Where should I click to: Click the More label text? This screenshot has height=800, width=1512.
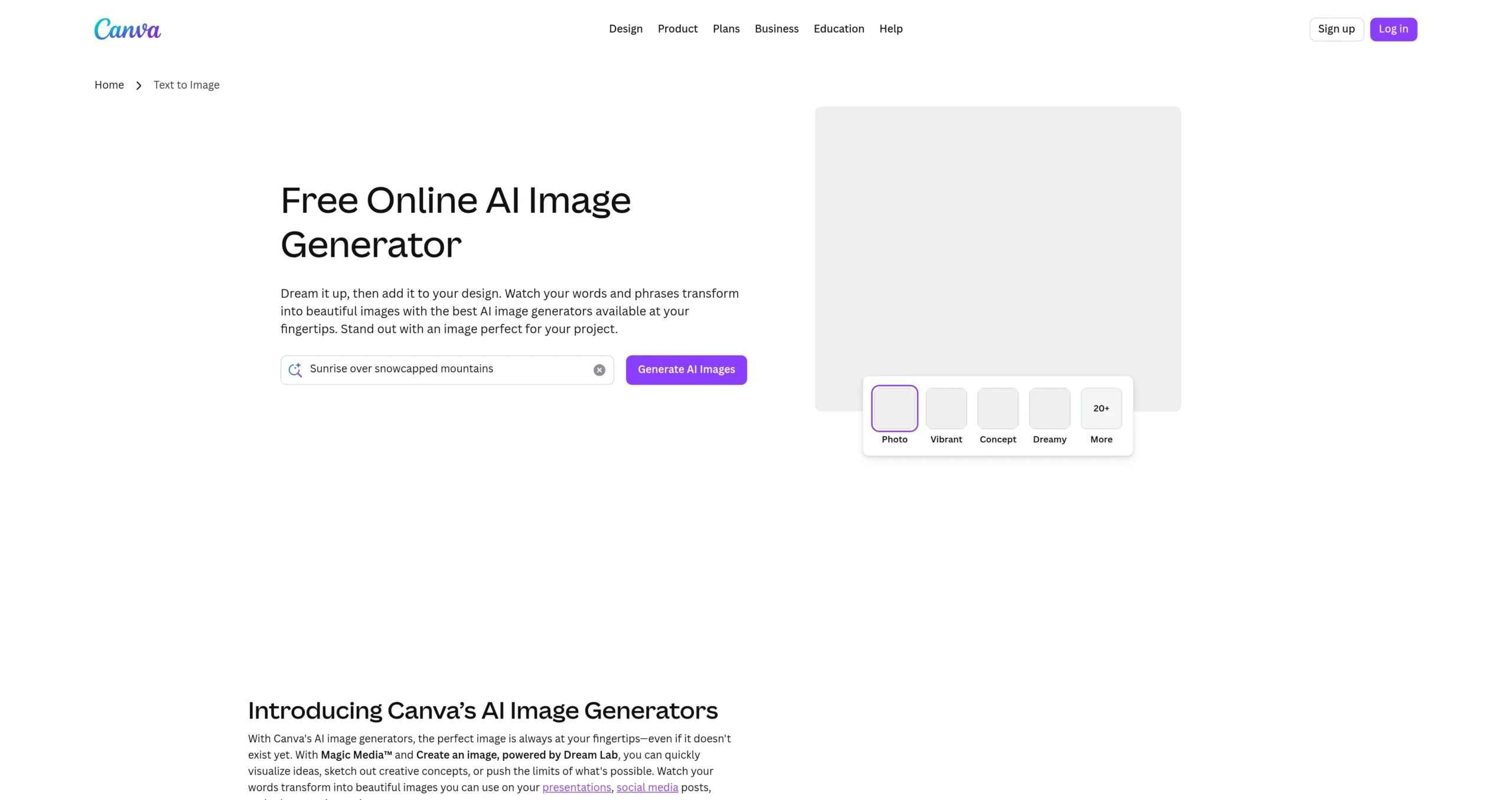1101,440
